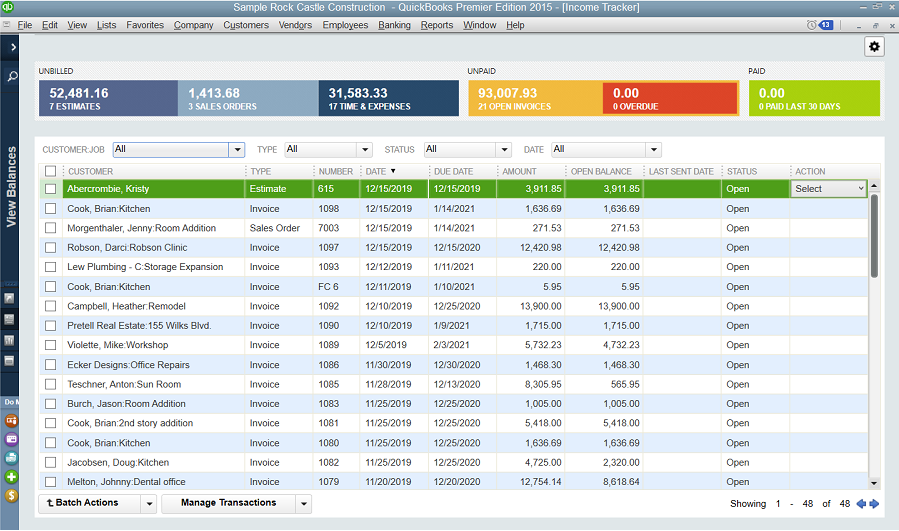The image size is (899, 531).
Task: Click the gold dollar sign sidebar icon
Action: click(x=11, y=495)
